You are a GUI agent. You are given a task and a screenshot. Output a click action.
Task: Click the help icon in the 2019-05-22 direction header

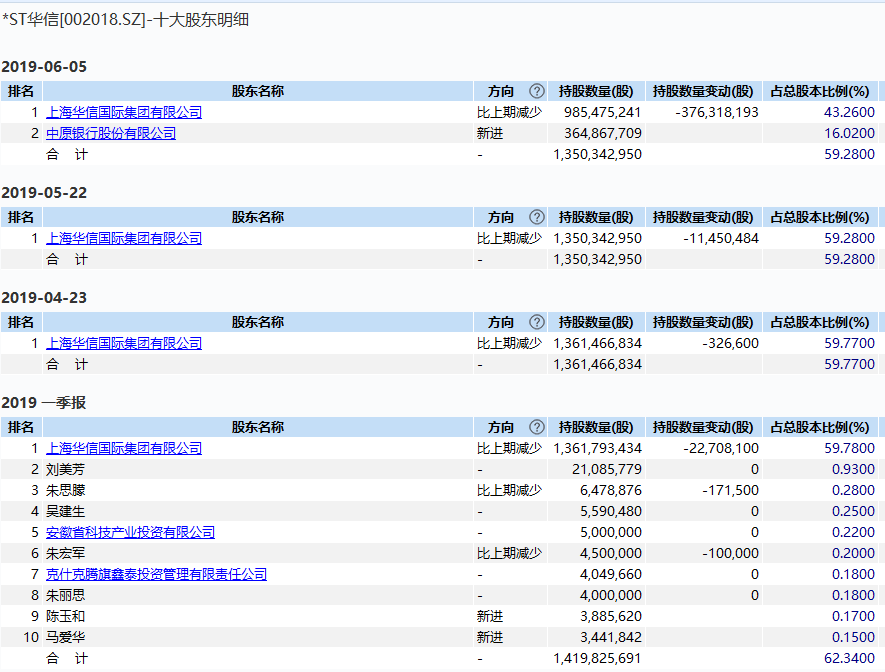pyautogui.click(x=537, y=217)
